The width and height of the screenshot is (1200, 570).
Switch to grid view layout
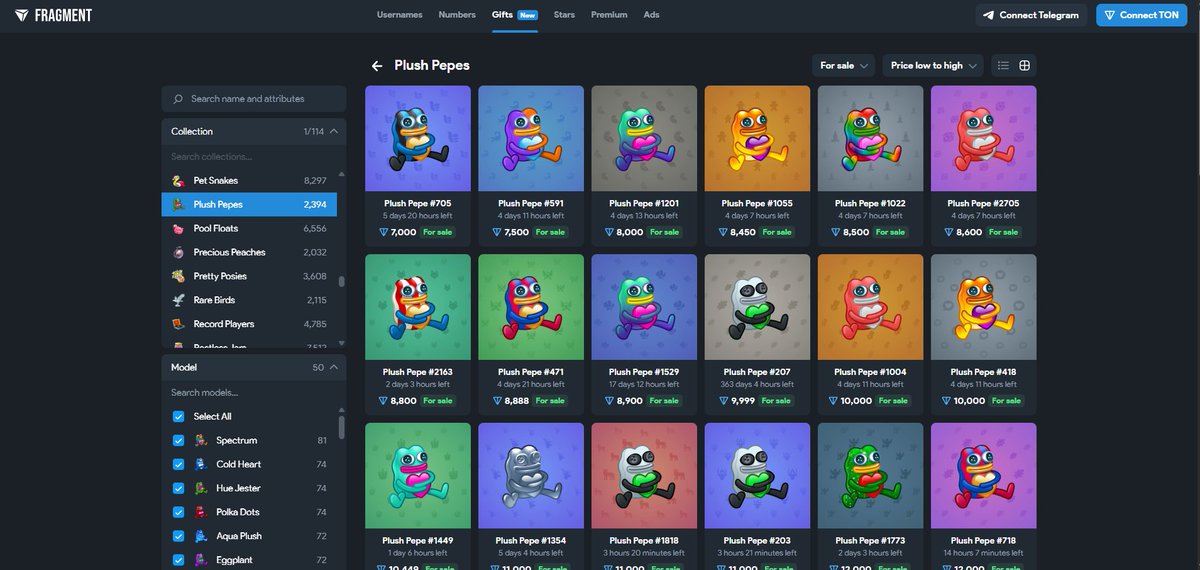tap(1025, 65)
